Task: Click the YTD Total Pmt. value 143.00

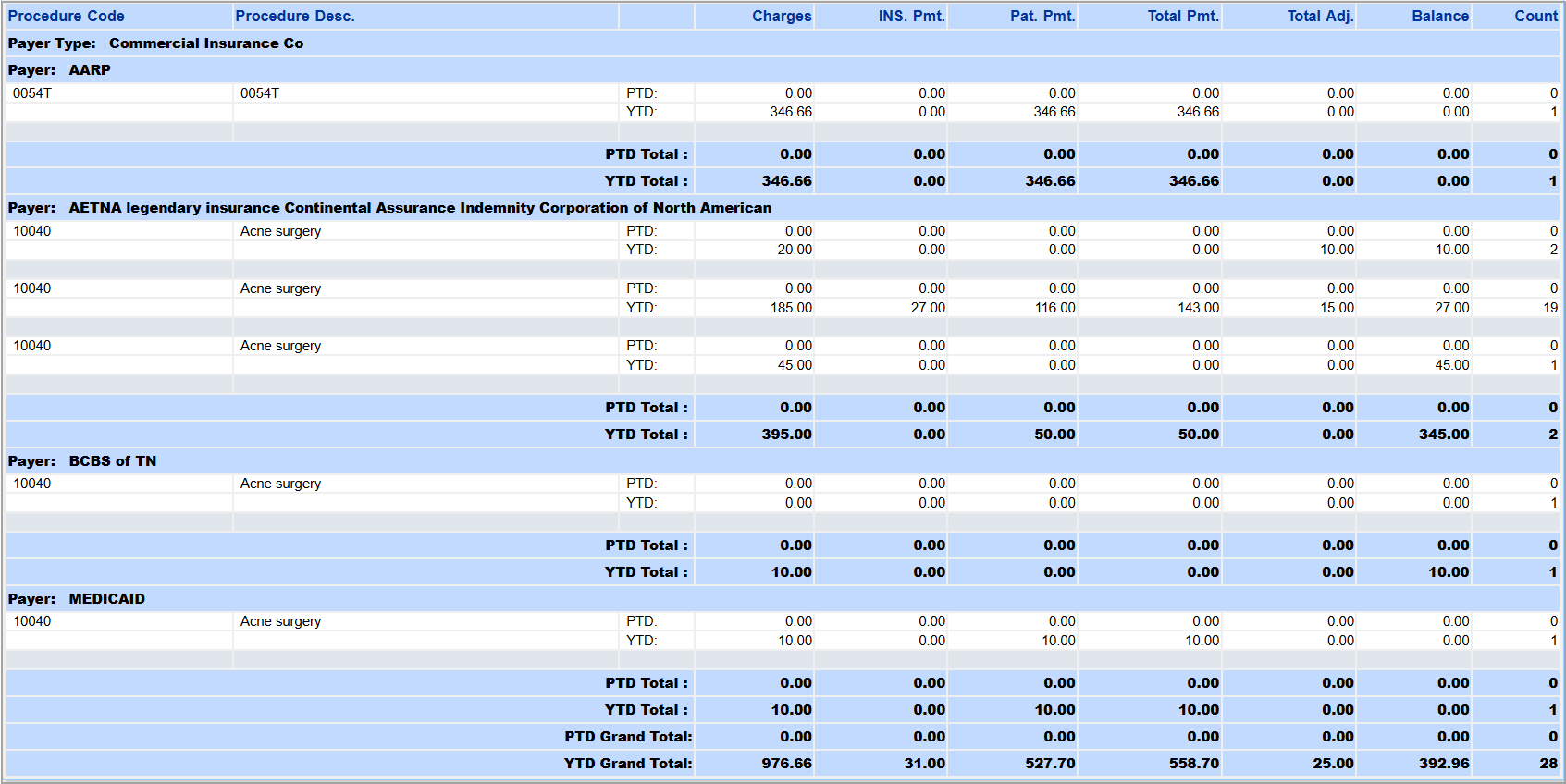Action: [x=1199, y=308]
